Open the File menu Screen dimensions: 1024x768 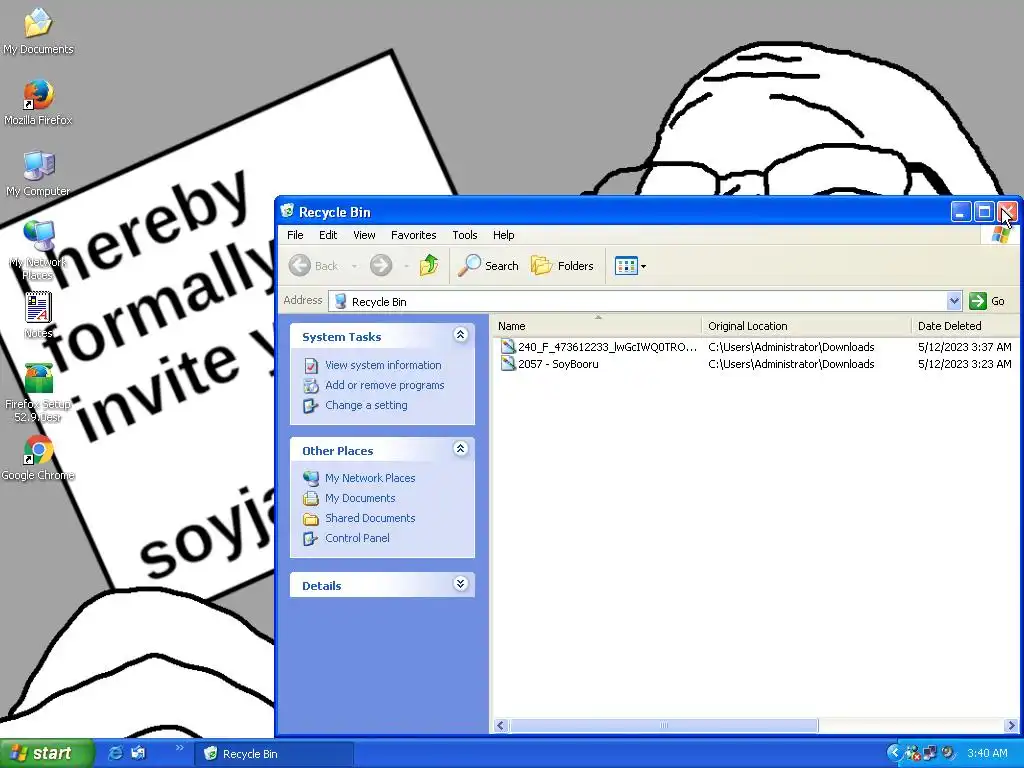pyautogui.click(x=295, y=235)
